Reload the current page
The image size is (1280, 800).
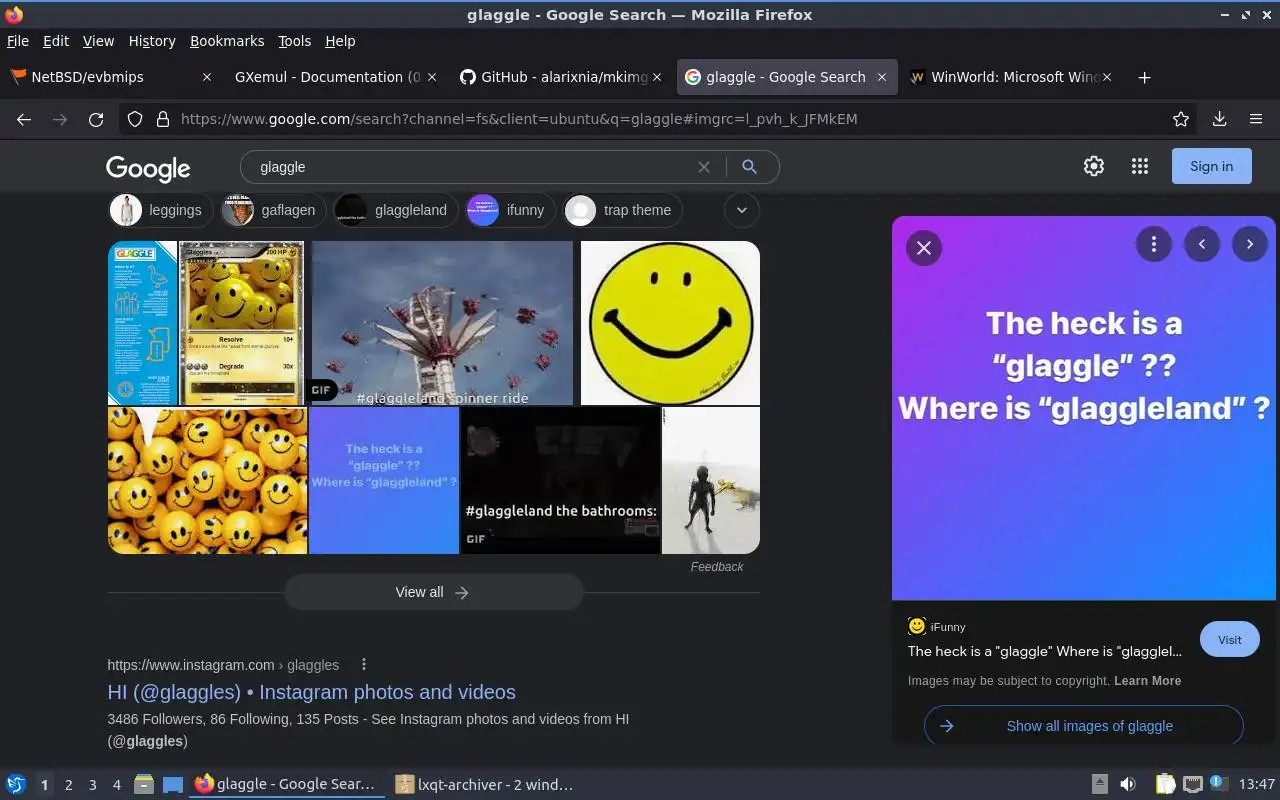[96, 119]
